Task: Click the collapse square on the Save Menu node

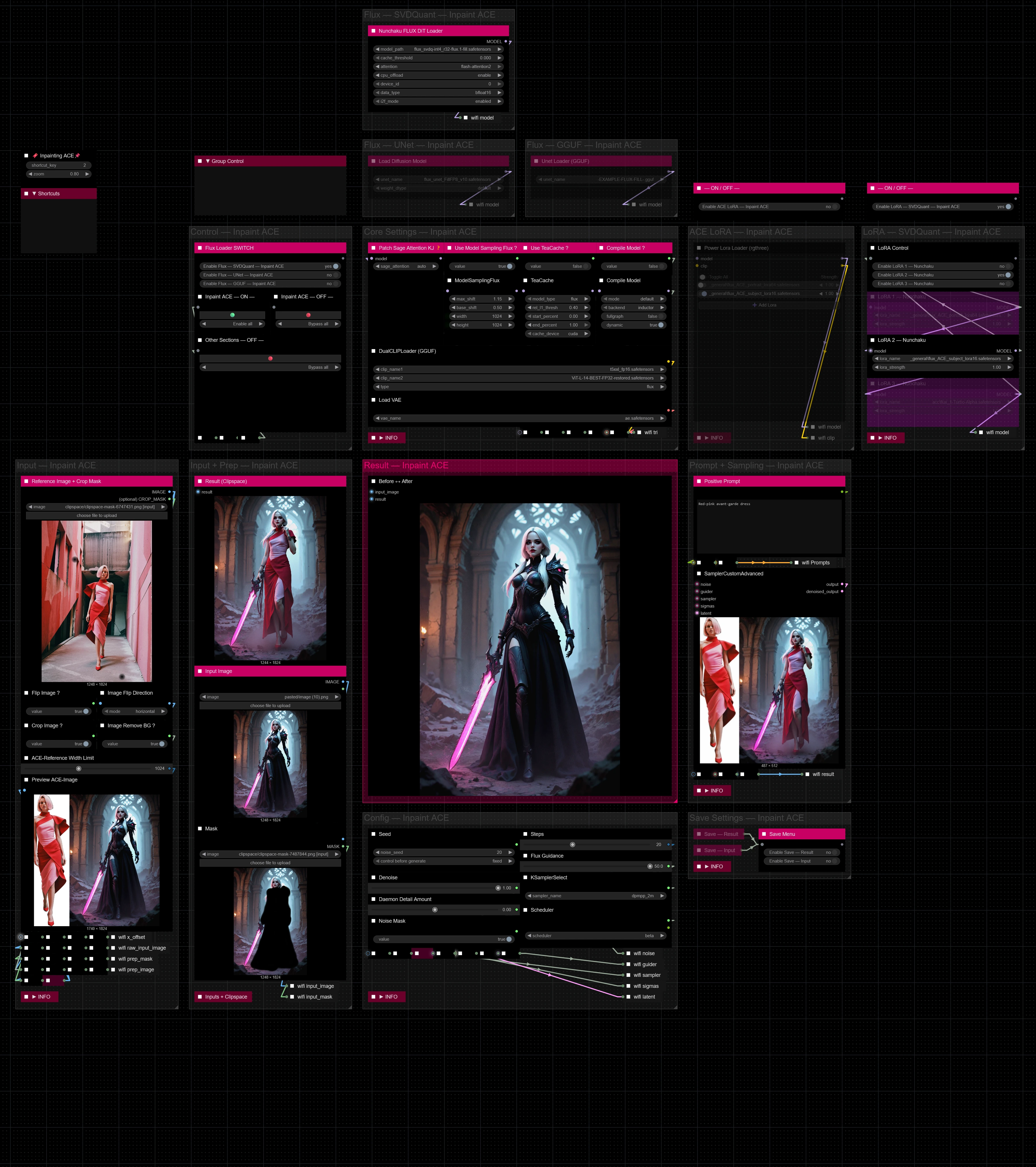Action: pos(764,834)
